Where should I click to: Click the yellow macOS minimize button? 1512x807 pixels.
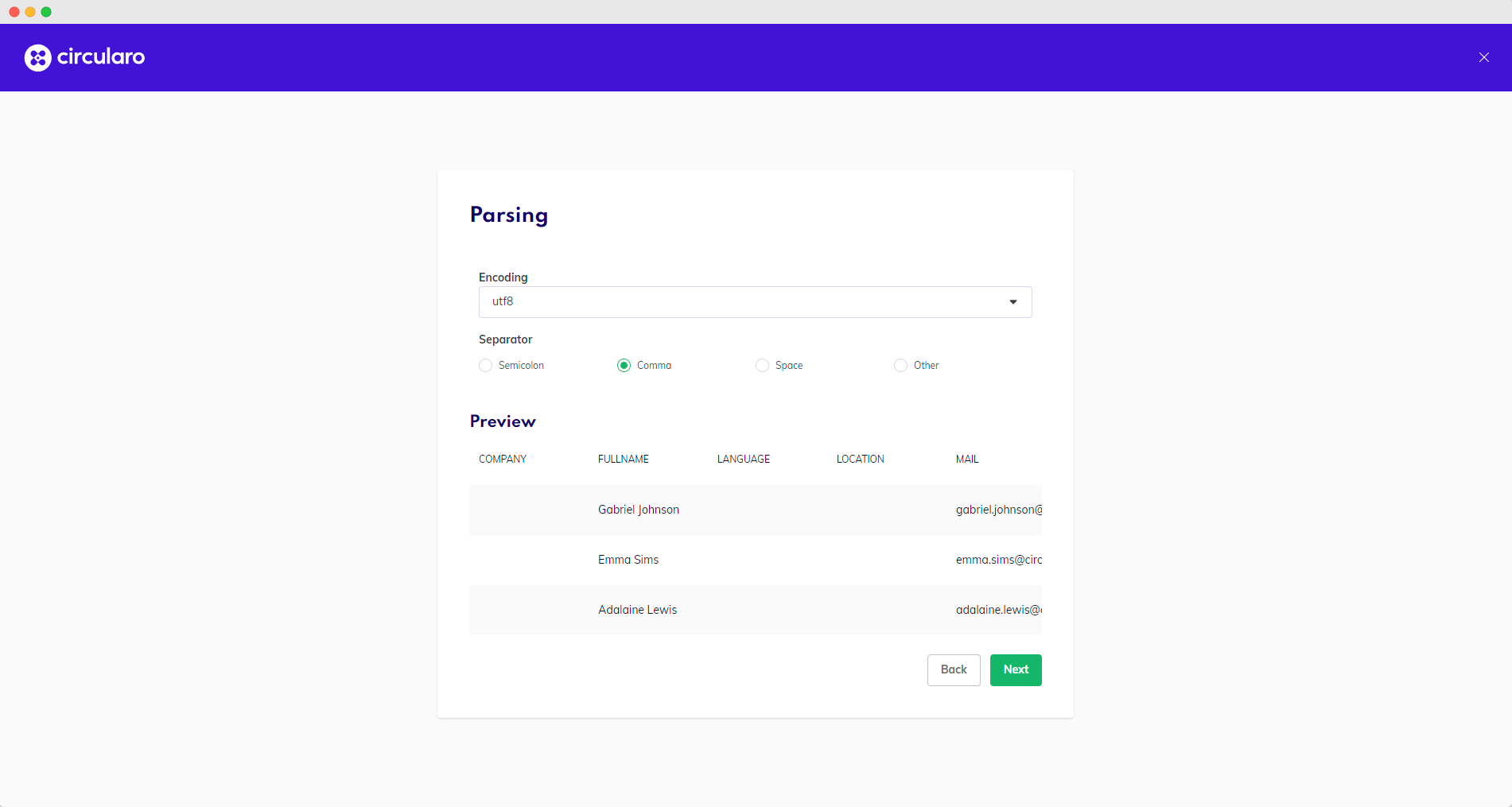click(30, 12)
